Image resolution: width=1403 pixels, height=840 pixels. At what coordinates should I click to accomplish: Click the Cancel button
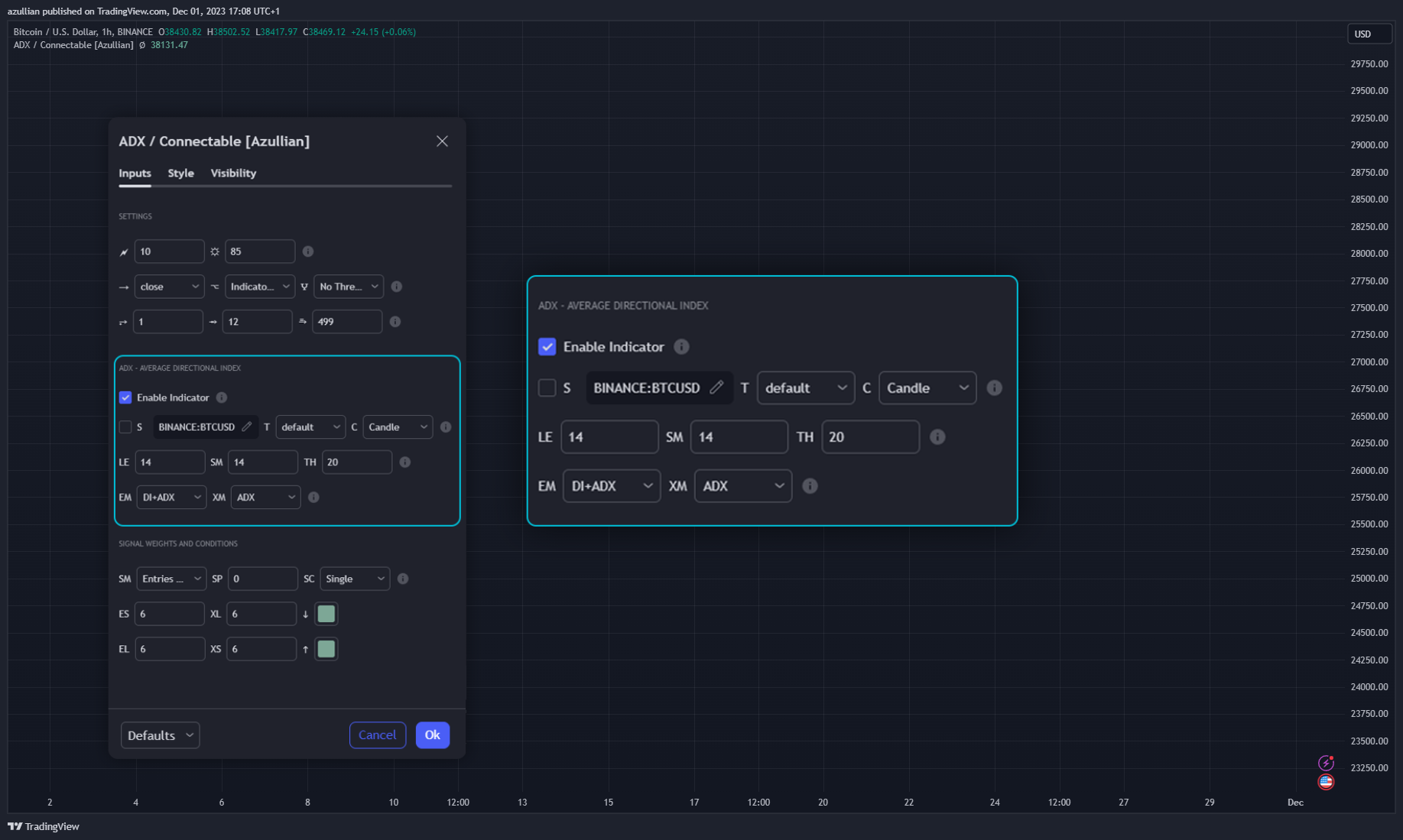[x=378, y=735]
